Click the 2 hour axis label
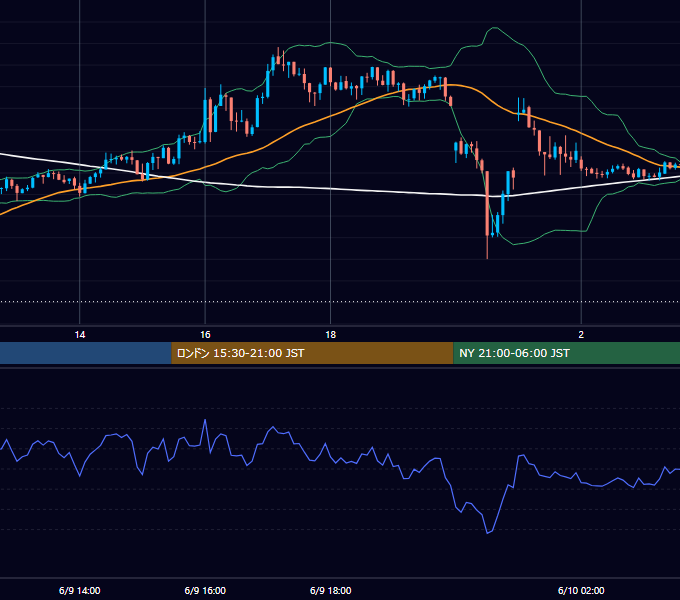This screenshot has height=600, width=680. tap(581, 335)
